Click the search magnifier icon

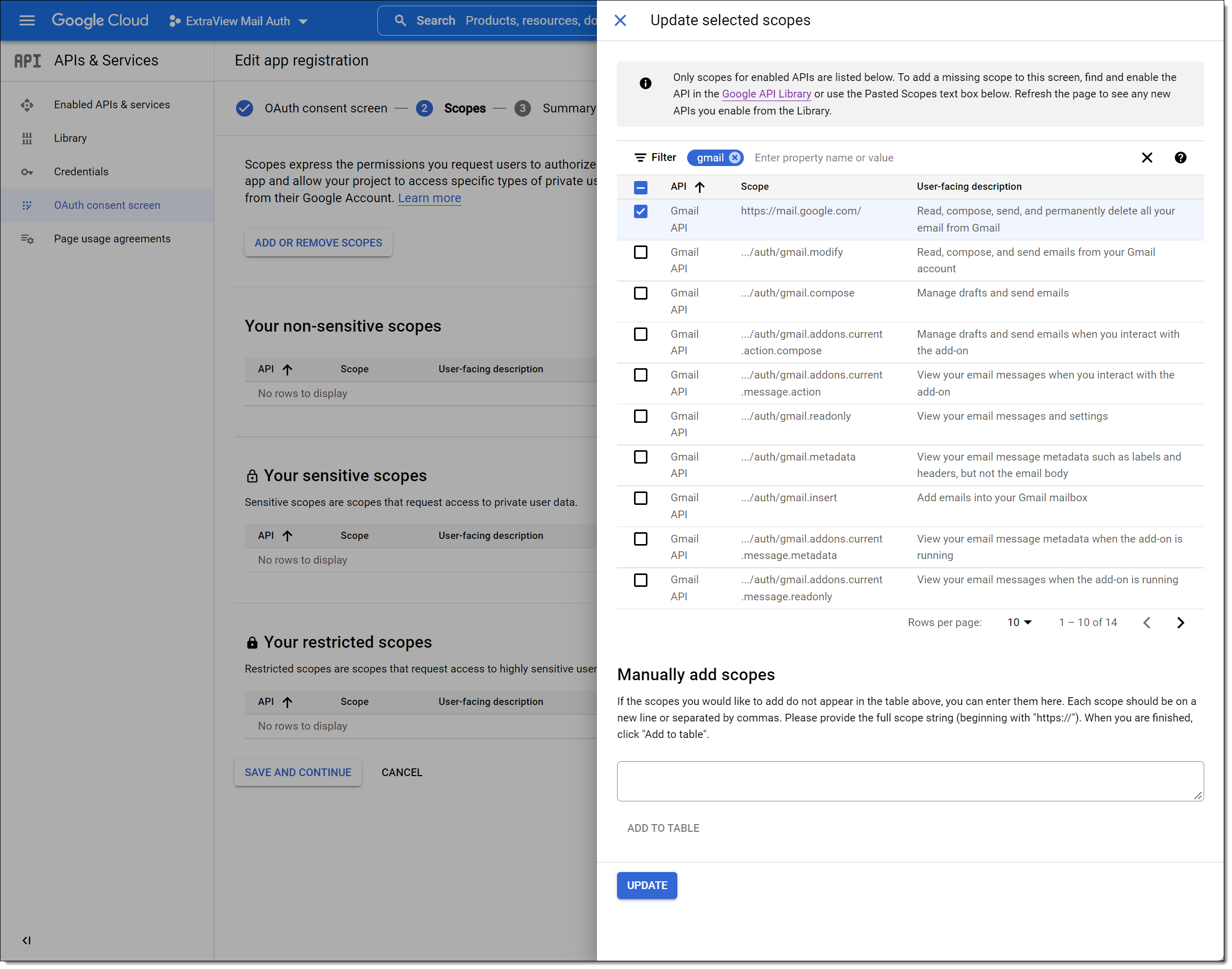pyautogui.click(x=401, y=21)
